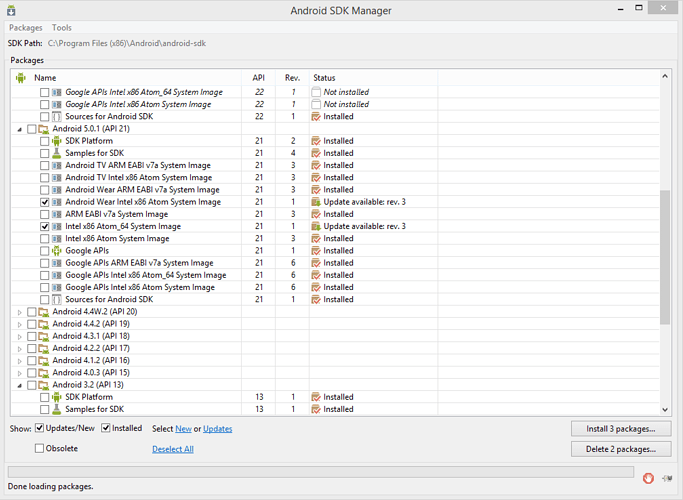Click the Android 5.0.1 (API 21) folder icon
The image size is (683, 500).
coord(44,129)
